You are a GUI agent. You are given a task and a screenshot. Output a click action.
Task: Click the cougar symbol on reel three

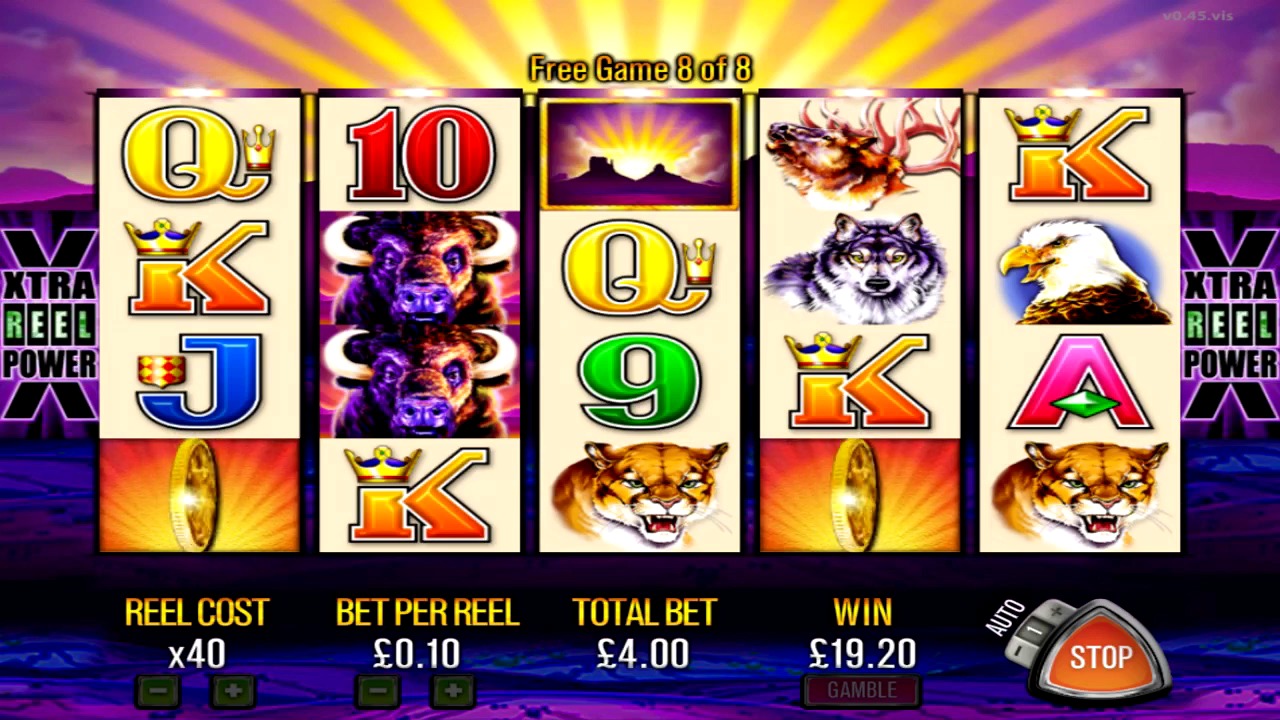[x=640, y=495]
